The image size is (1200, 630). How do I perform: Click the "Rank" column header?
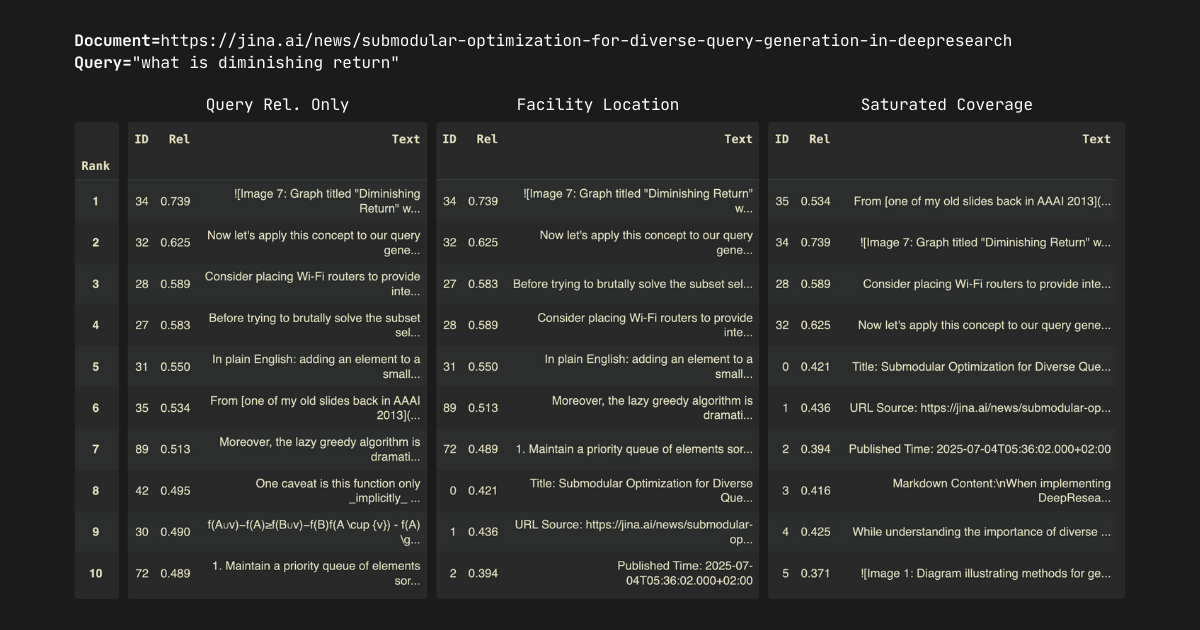click(96, 165)
